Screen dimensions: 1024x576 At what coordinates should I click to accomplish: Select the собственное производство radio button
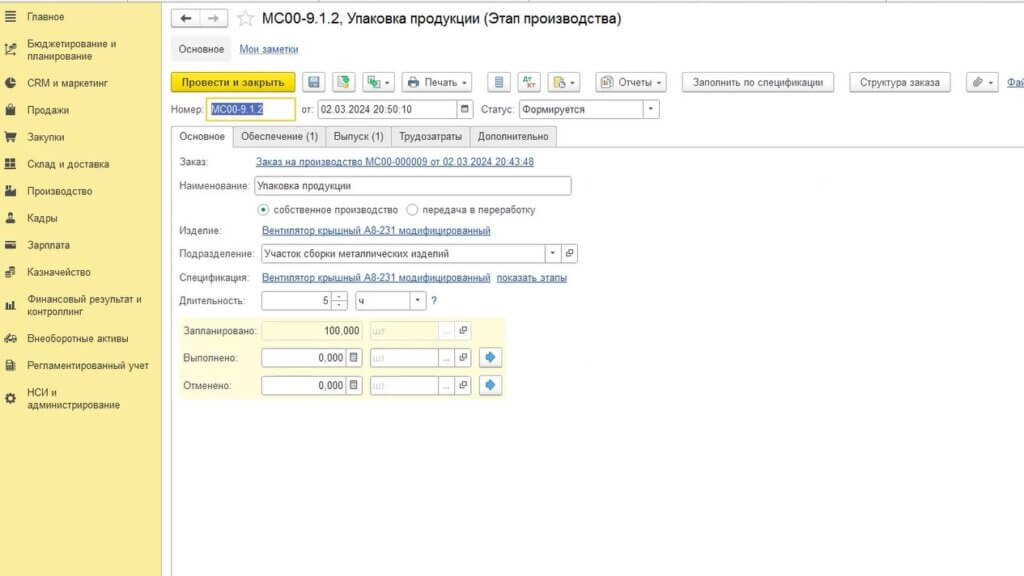click(262, 210)
